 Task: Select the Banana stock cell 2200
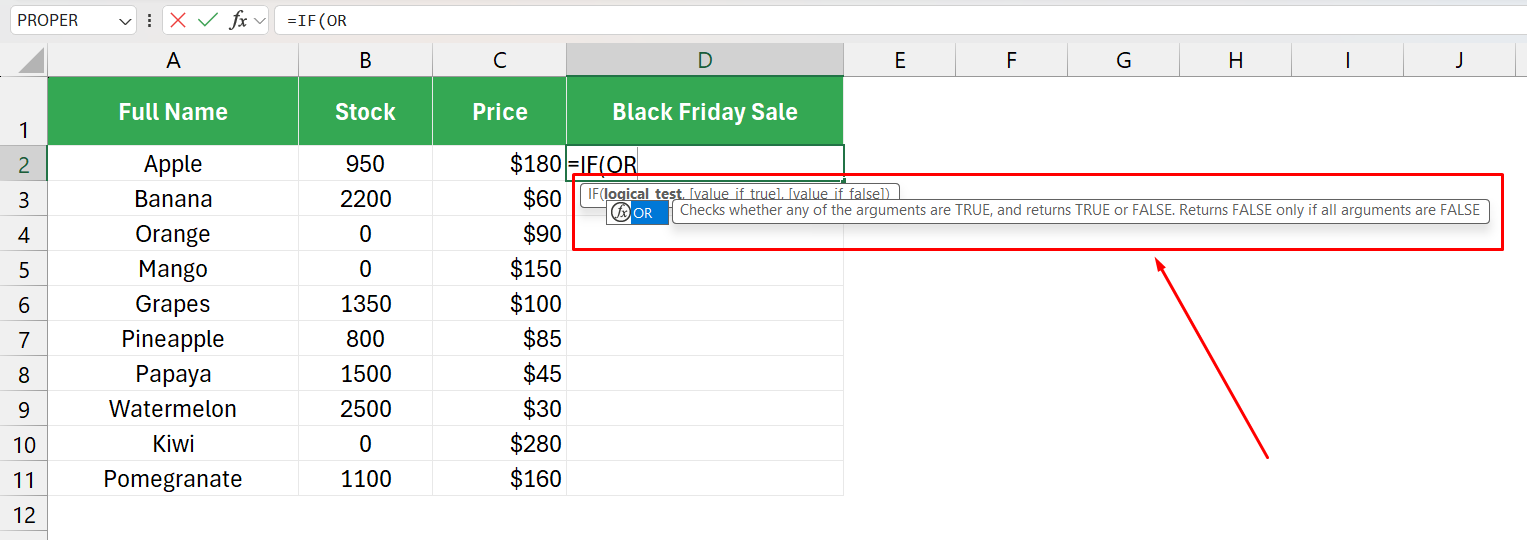click(x=365, y=199)
